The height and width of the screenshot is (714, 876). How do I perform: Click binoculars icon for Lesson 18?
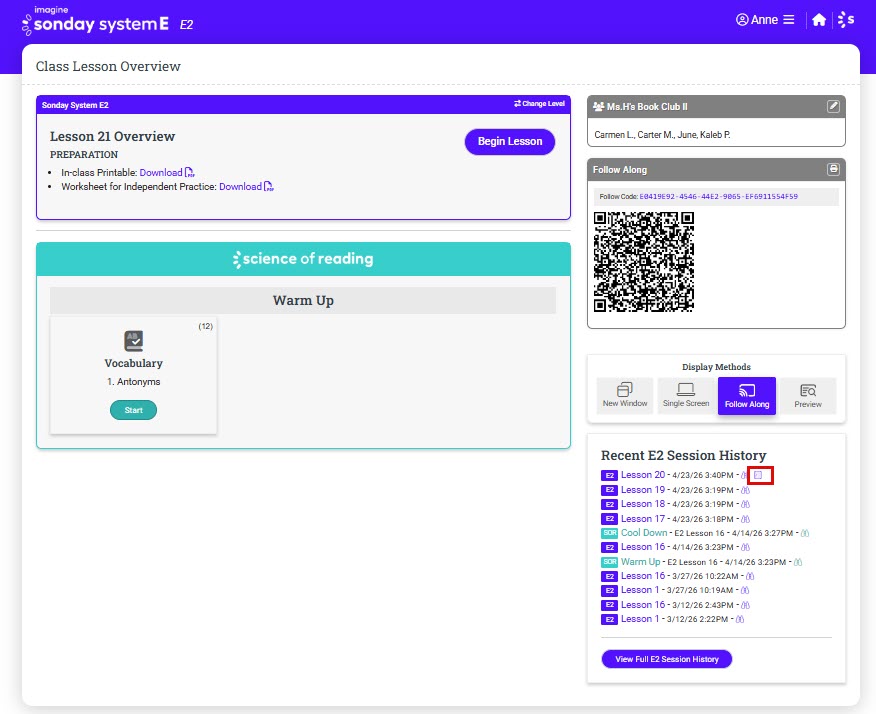click(745, 504)
